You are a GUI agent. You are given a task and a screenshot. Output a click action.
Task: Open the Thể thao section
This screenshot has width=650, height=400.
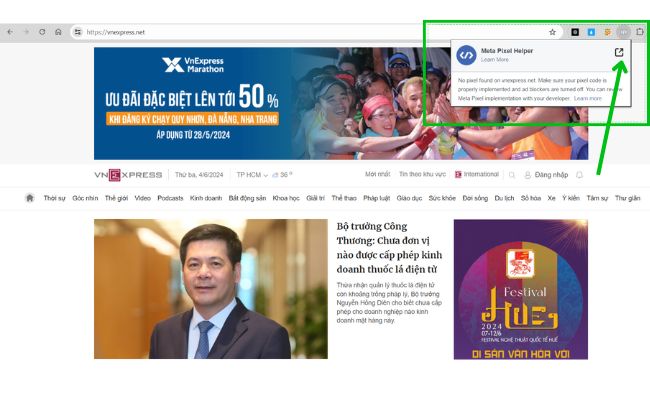pyautogui.click(x=344, y=198)
